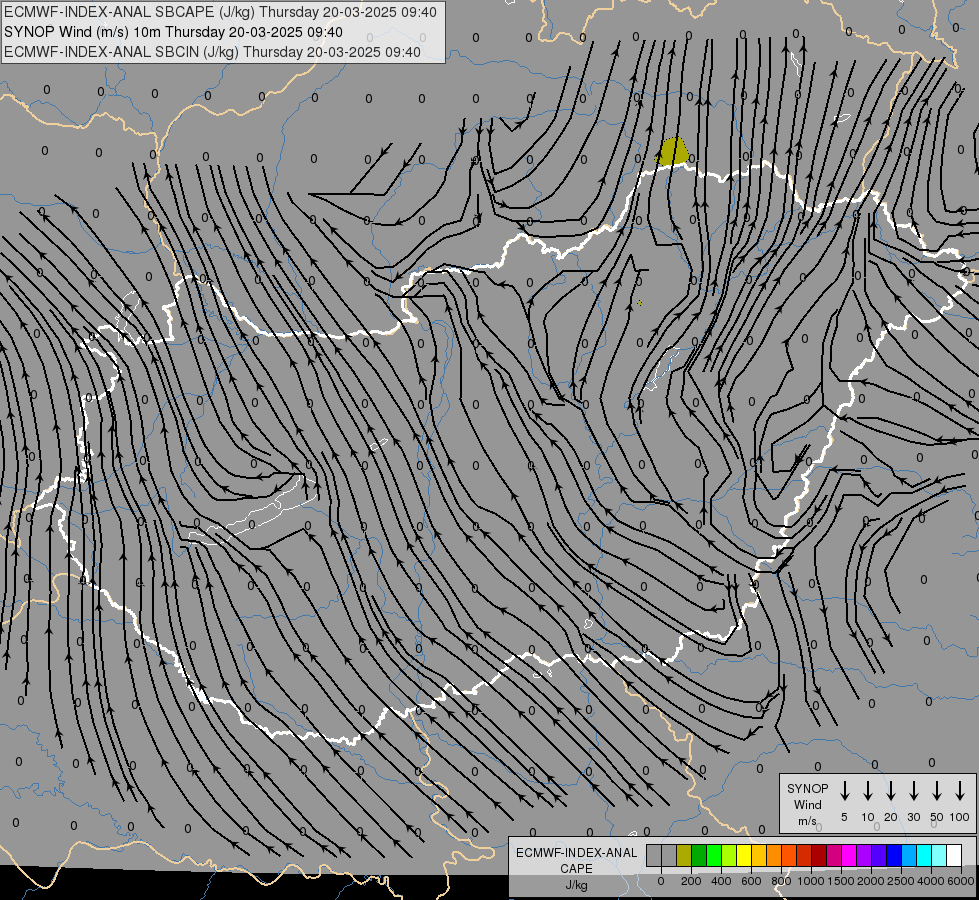Select the olive swatch in the CAPE legend

(x=684, y=855)
